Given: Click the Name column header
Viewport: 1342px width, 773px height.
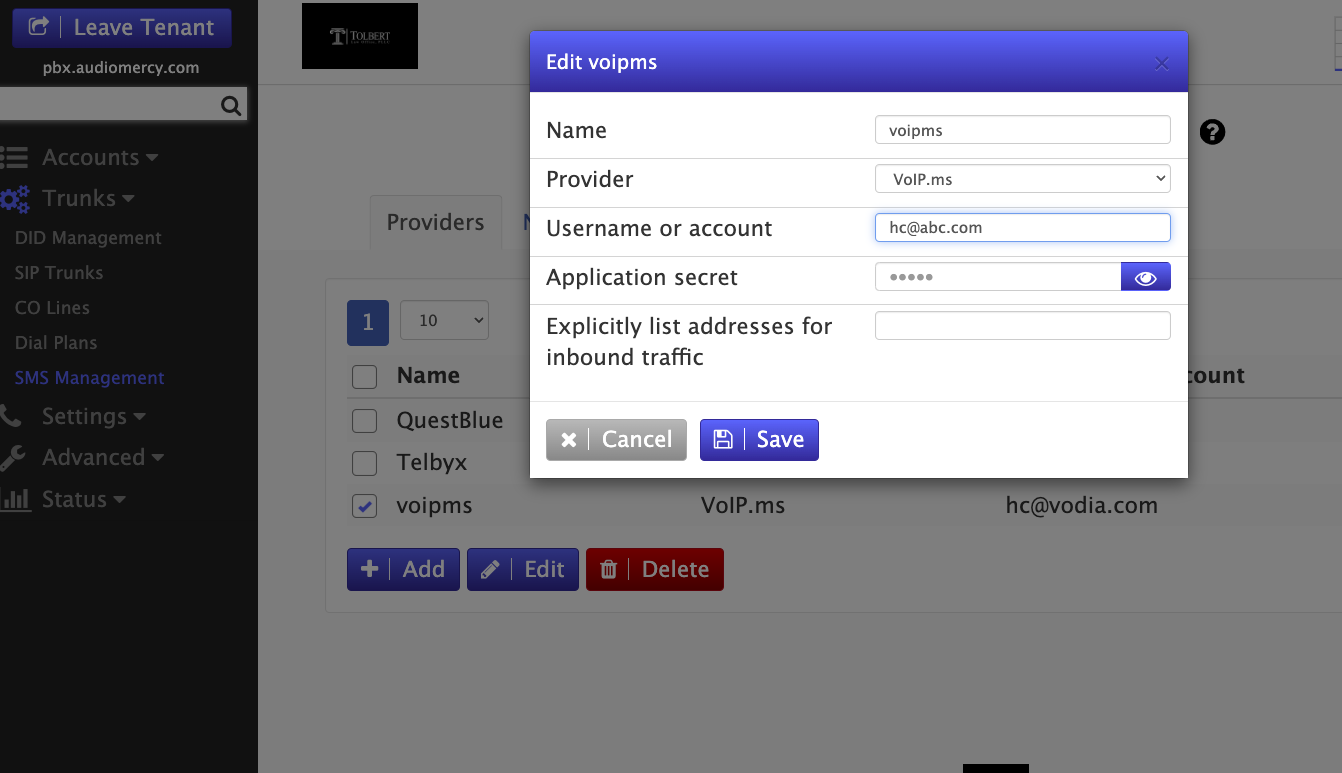Looking at the screenshot, I should [428, 376].
